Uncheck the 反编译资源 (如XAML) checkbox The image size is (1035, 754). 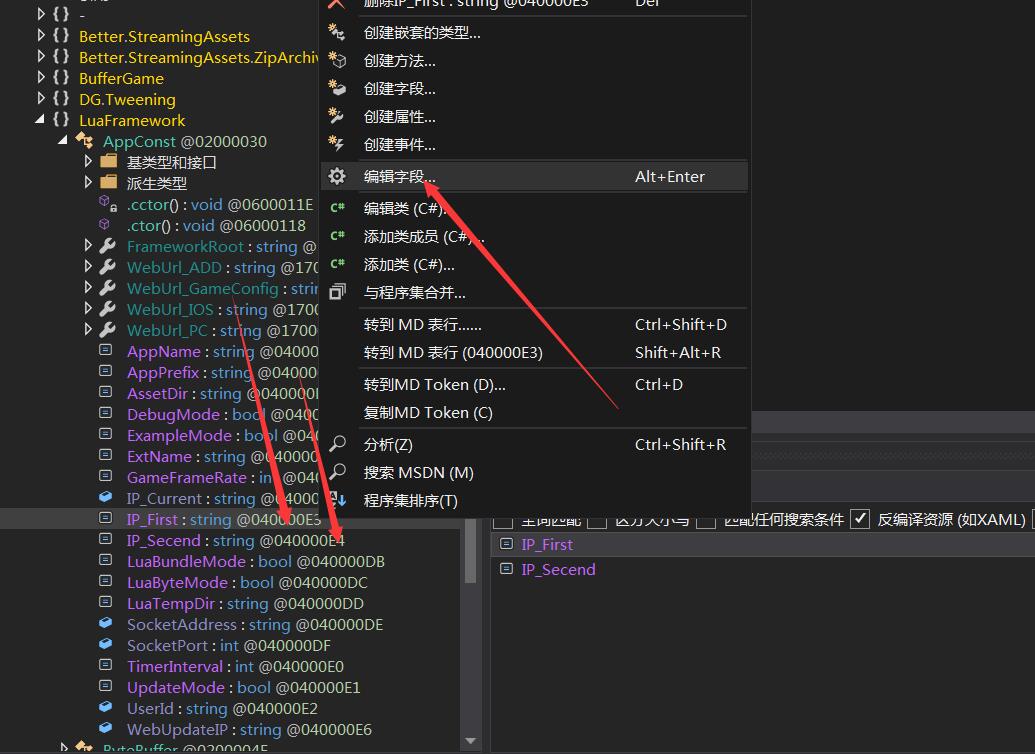[859, 519]
